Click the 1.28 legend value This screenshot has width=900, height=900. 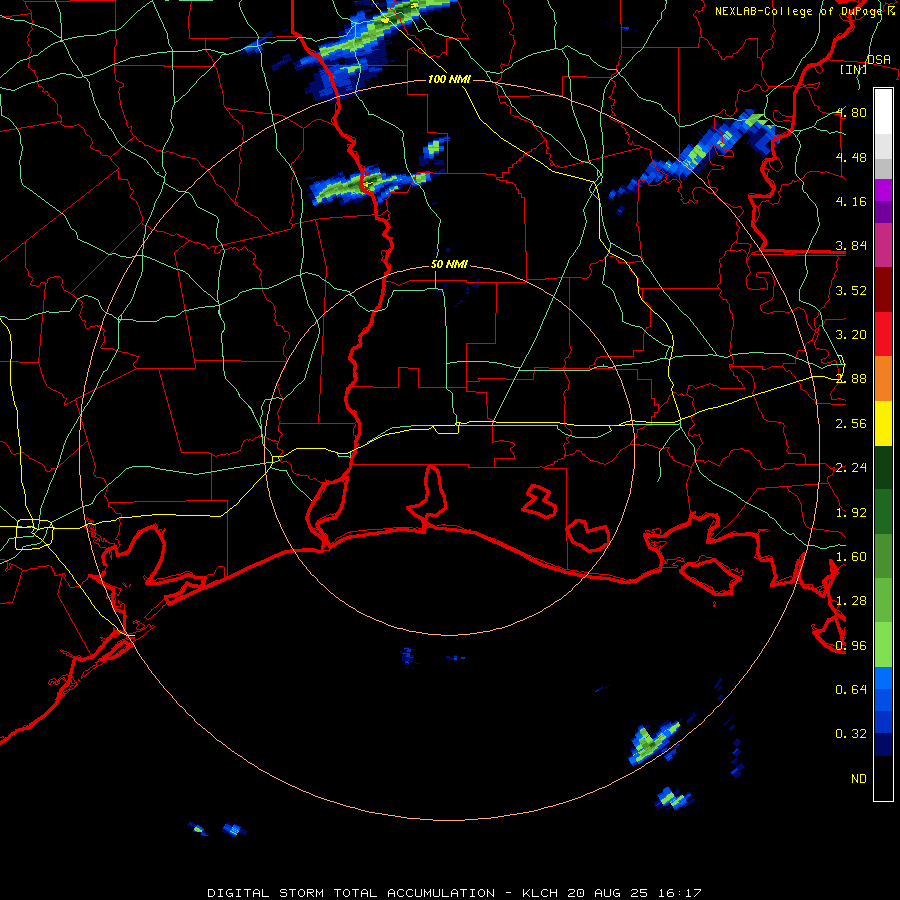click(x=851, y=601)
